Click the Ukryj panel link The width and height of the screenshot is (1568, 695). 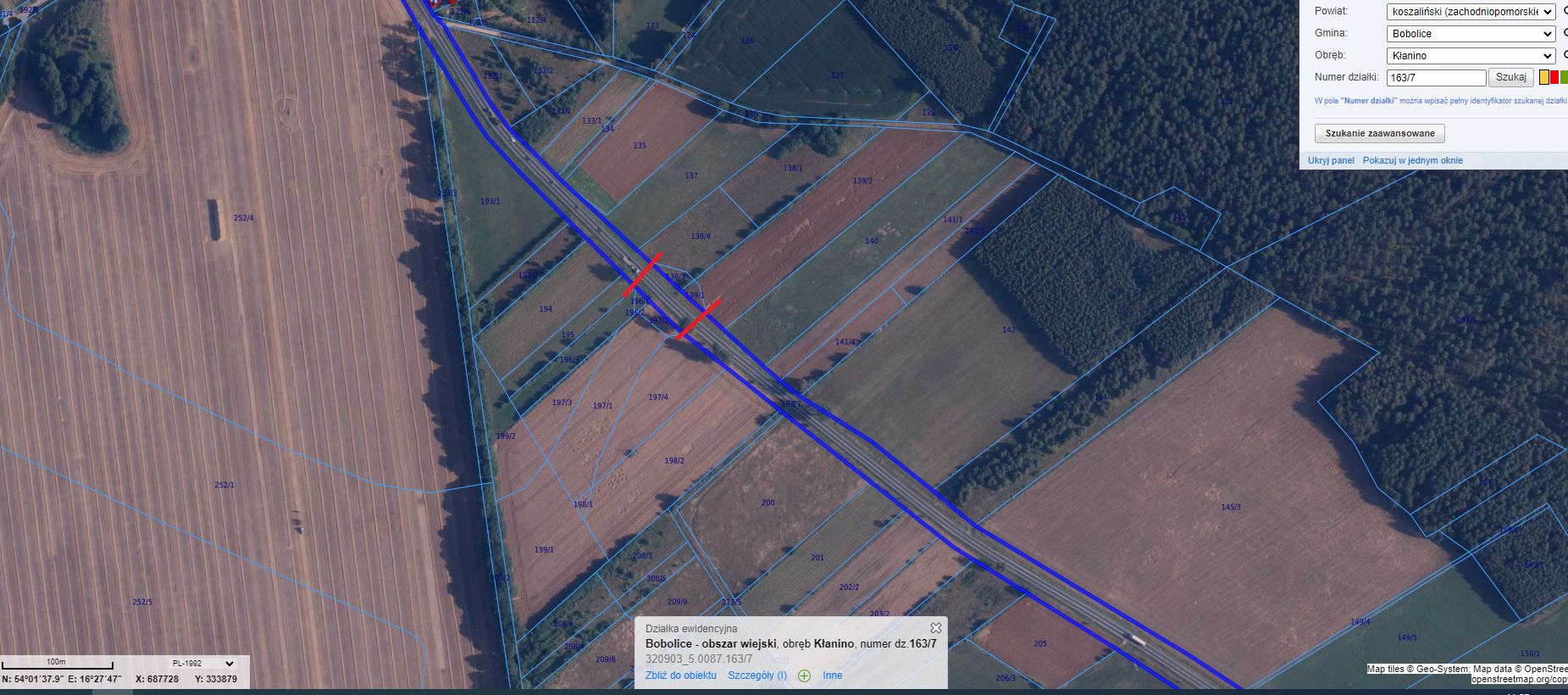1330,161
